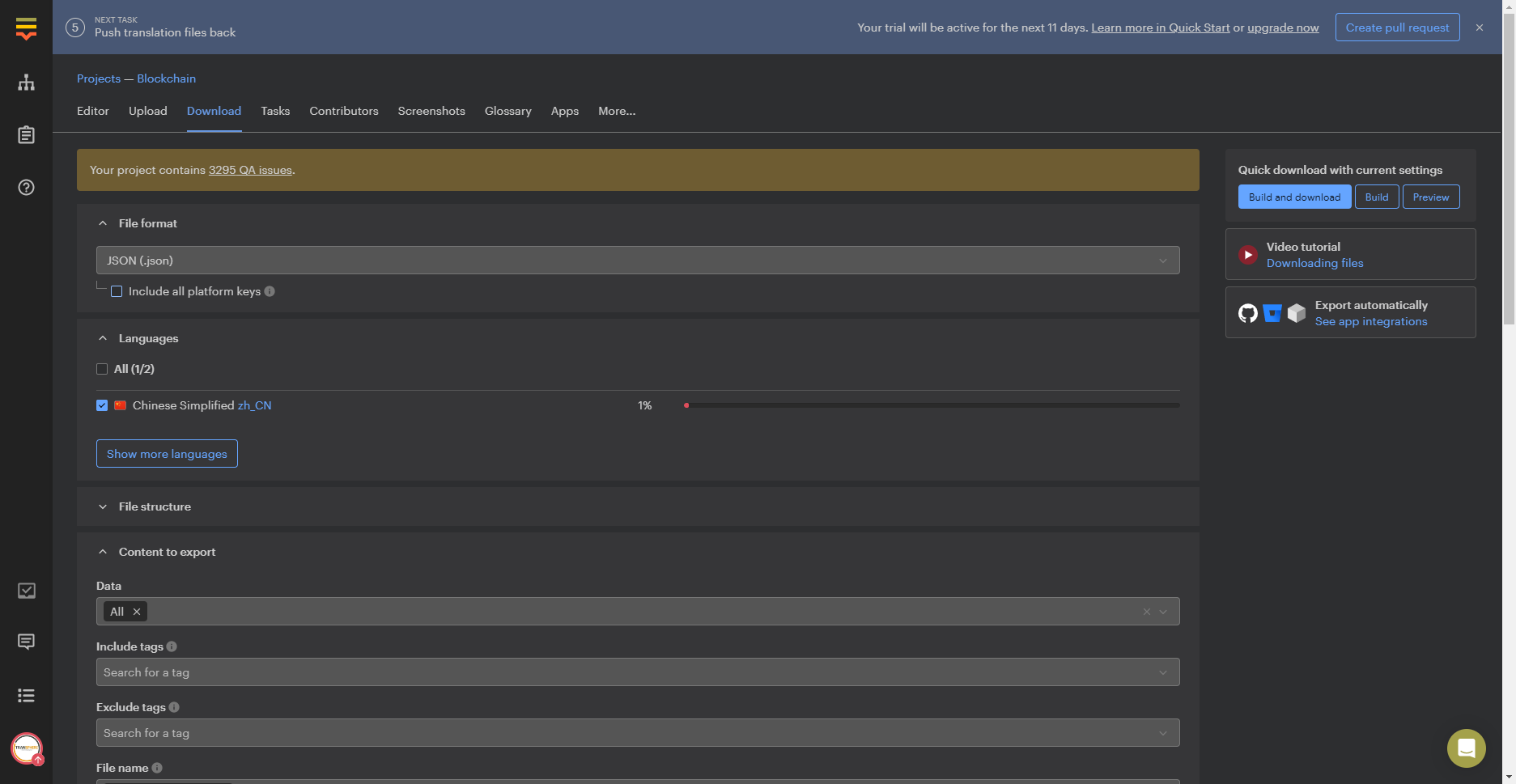Switch to the Contributors tab

[x=343, y=111]
